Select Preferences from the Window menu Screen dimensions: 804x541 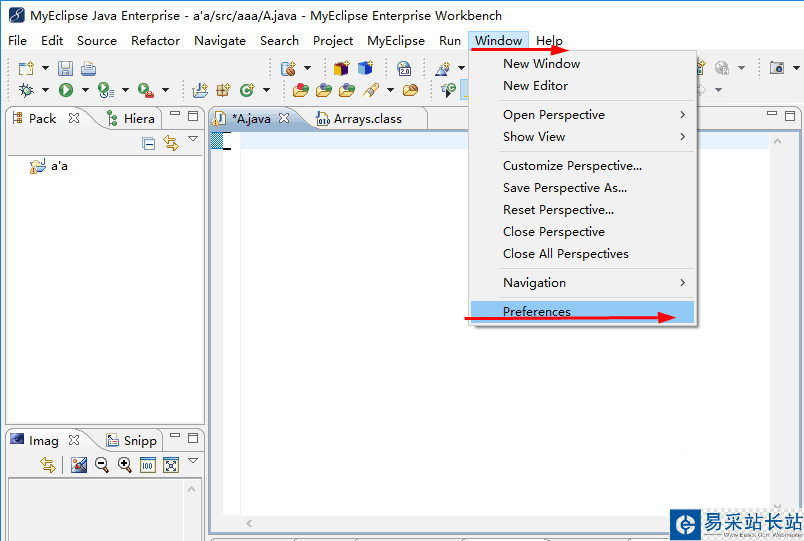click(x=582, y=312)
